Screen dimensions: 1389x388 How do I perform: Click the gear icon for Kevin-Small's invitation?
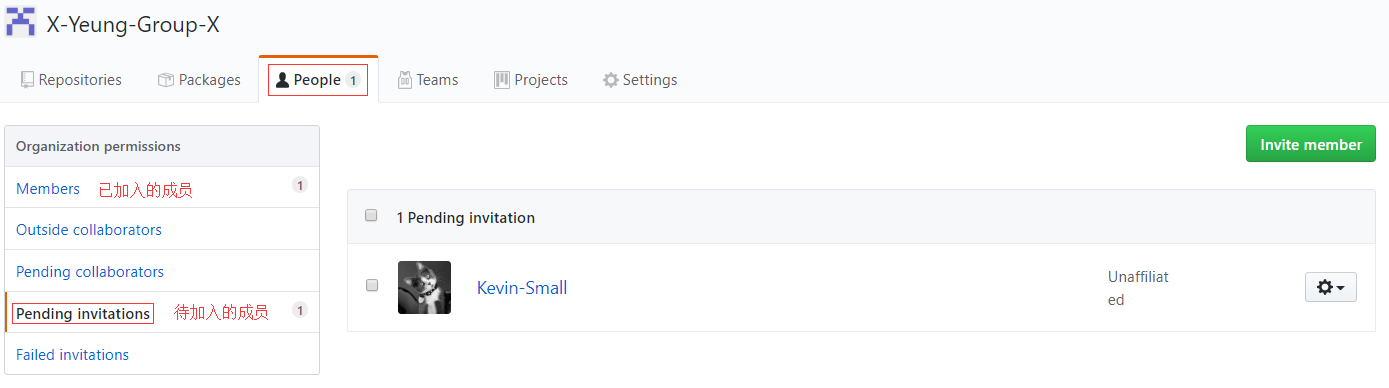point(1325,287)
